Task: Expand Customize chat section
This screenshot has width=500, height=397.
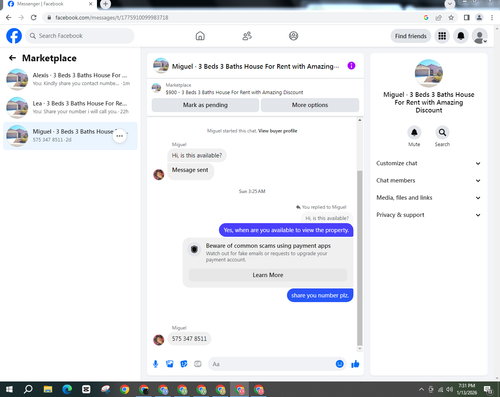Action: [429, 163]
